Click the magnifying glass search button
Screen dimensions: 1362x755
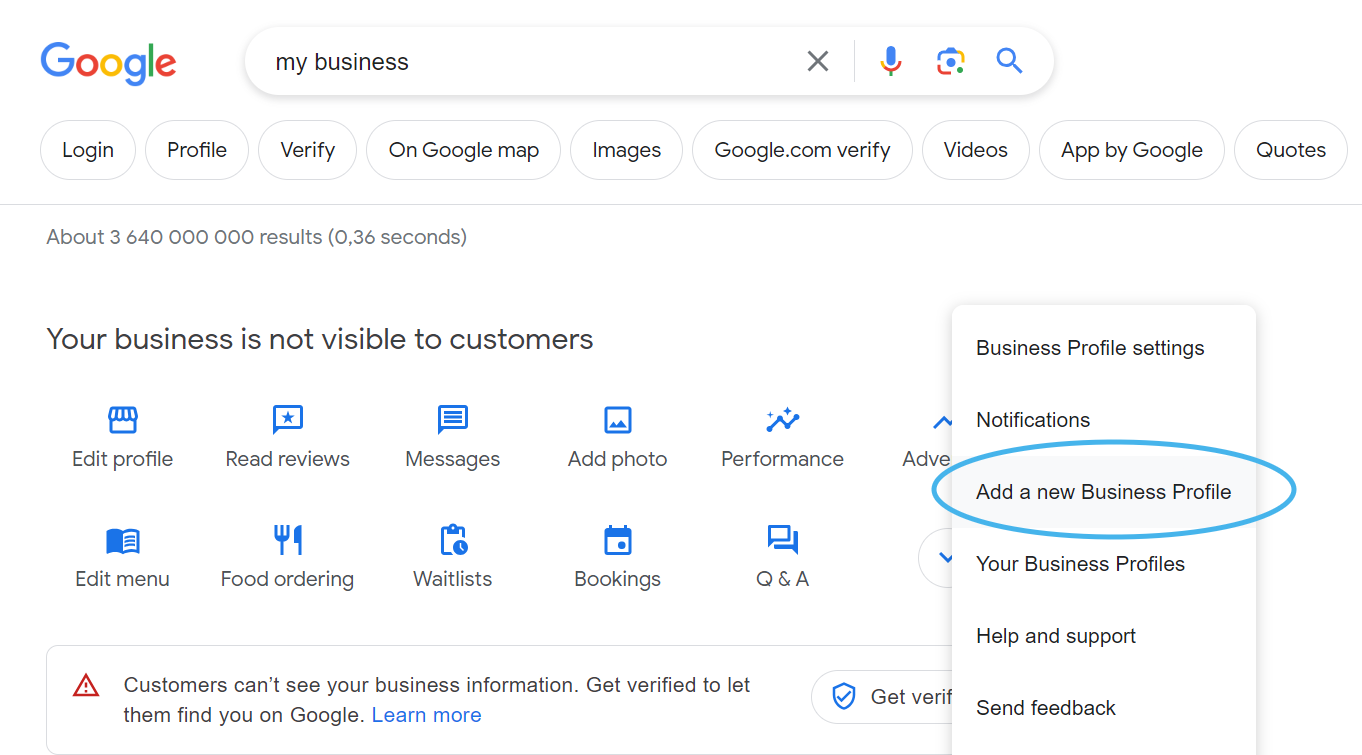1009,62
